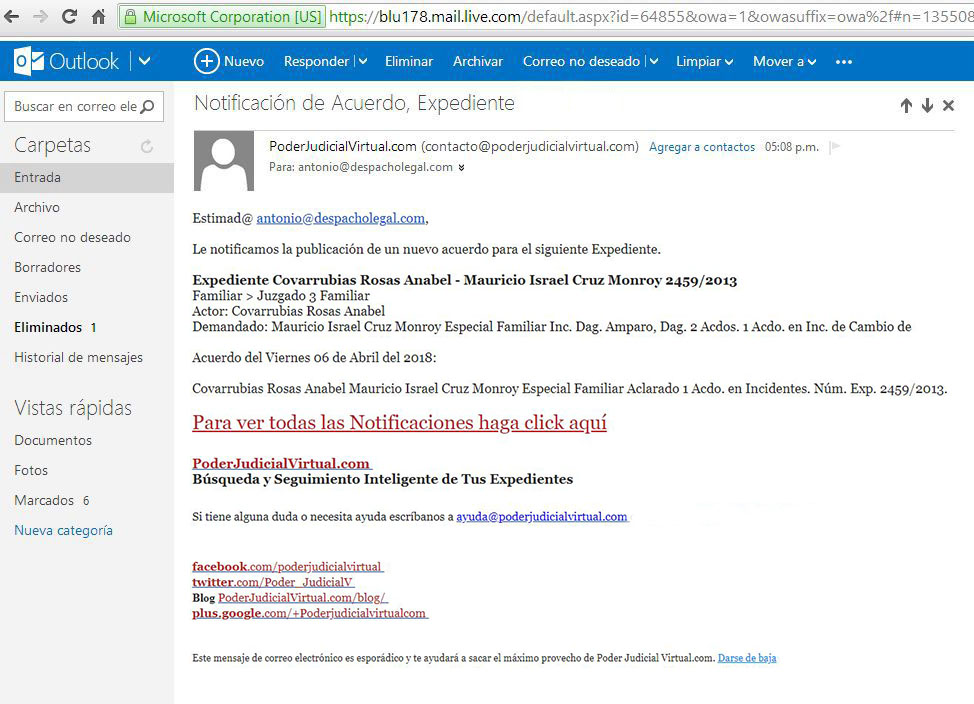The image size is (974, 704).
Task: Click the browser back arrow
Action: [11, 17]
